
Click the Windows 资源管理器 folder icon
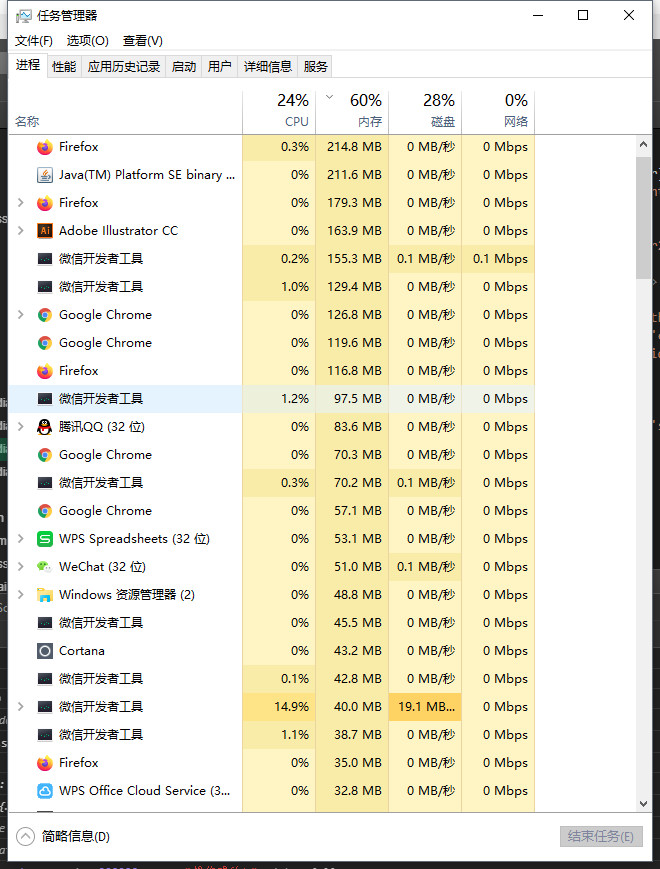(45, 595)
